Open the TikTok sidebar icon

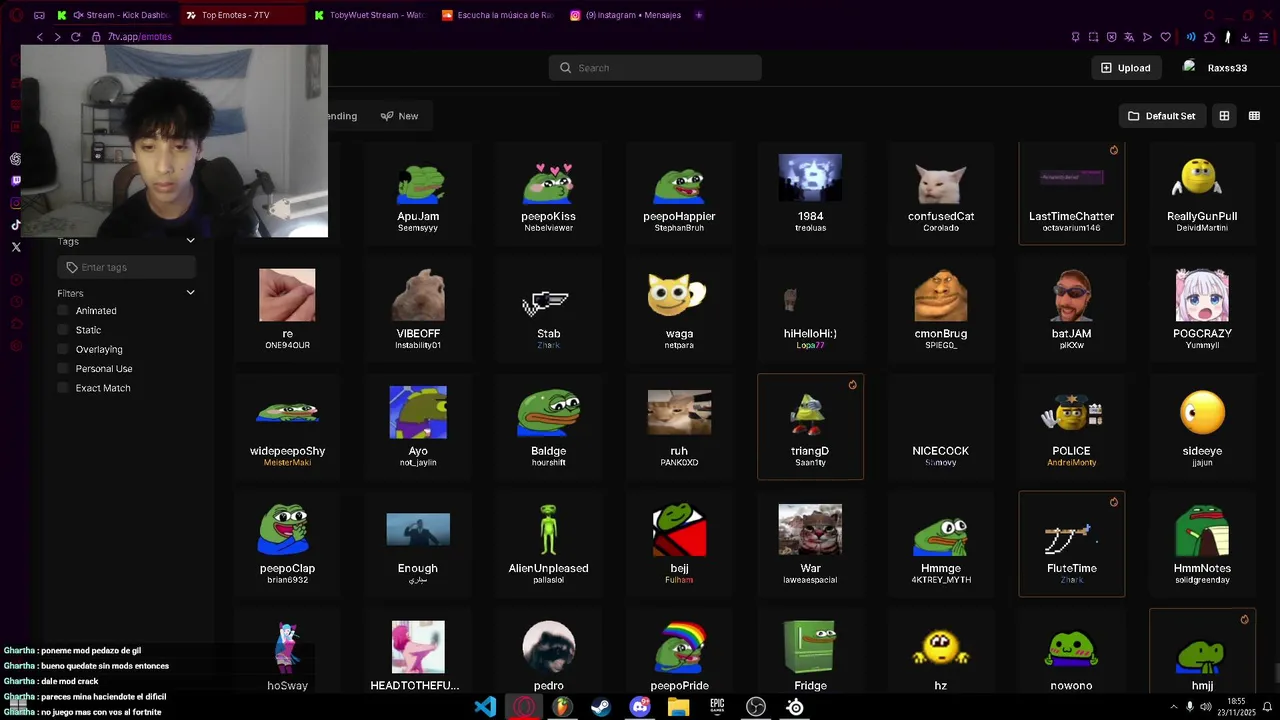[x=15, y=225]
